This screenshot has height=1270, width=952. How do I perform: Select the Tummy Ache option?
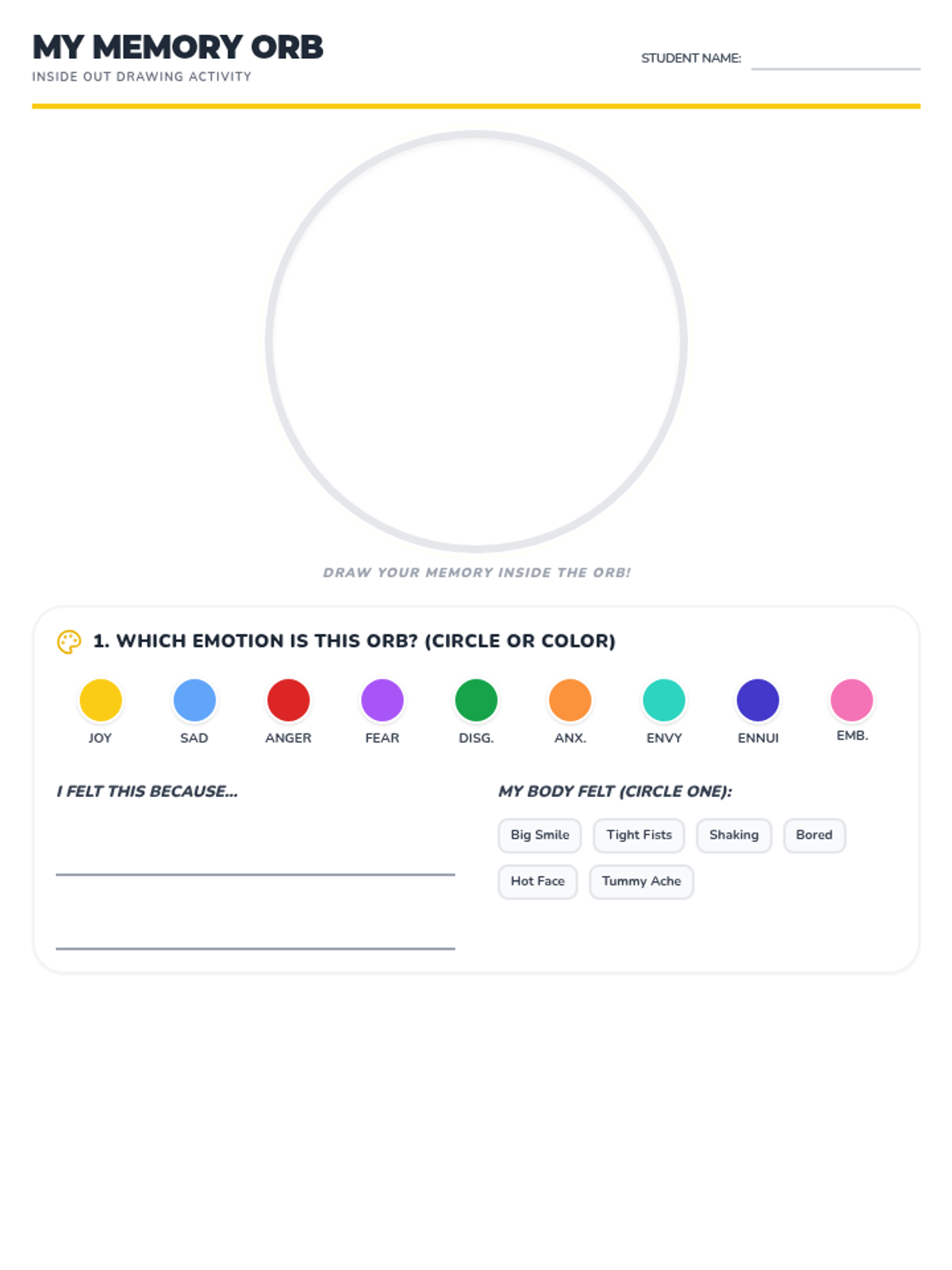[641, 881]
